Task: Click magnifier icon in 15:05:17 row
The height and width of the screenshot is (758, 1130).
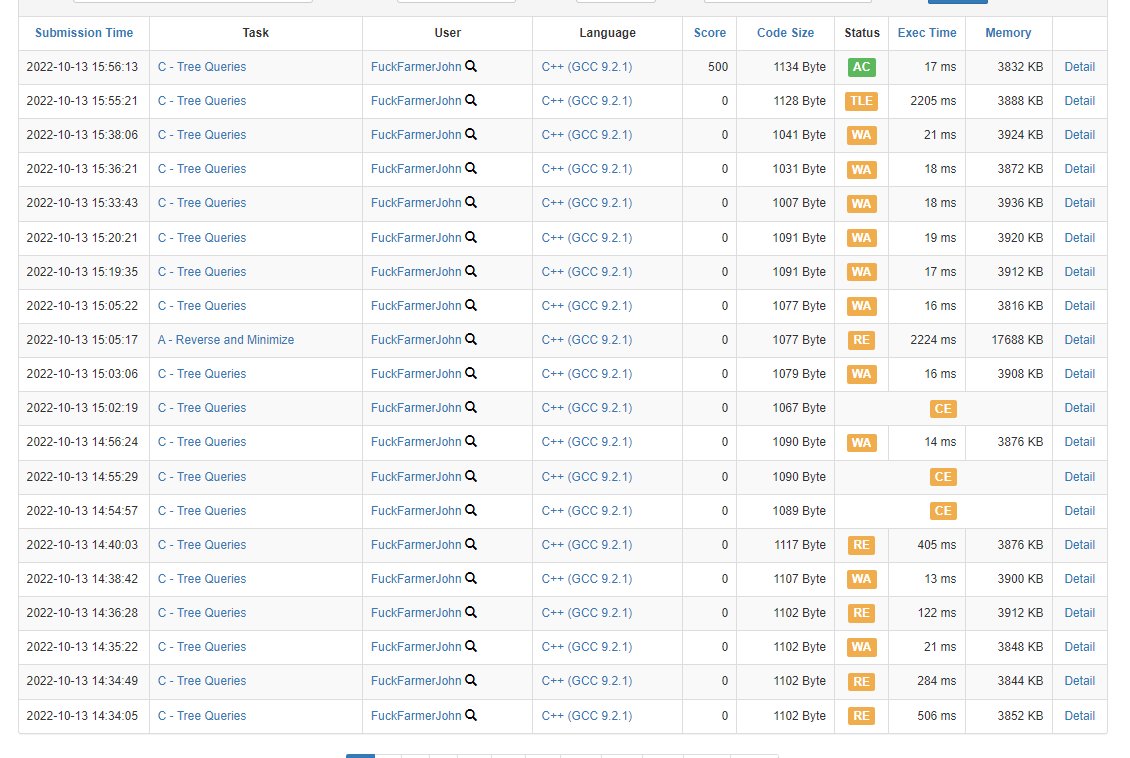Action: pyautogui.click(x=471, y=339)
